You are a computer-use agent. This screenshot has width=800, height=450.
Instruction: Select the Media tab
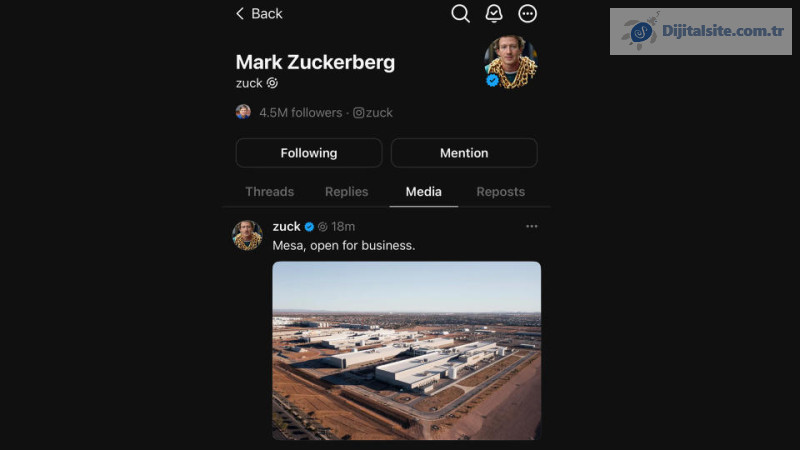423,192
